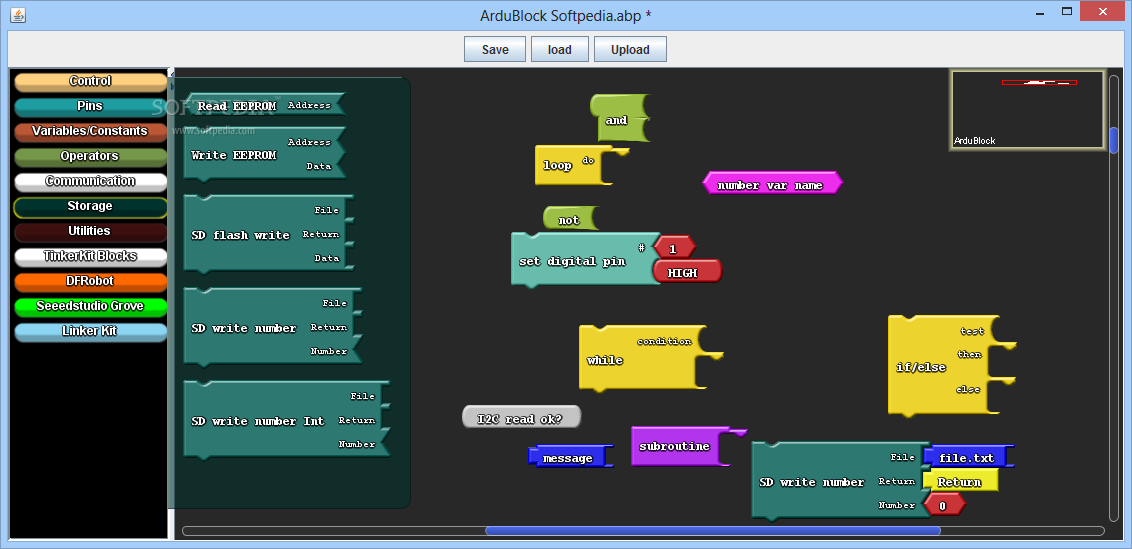Click the load button
The image size is (1132, 549).
560,50
